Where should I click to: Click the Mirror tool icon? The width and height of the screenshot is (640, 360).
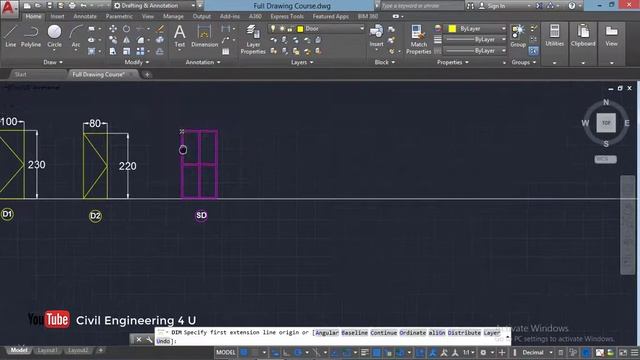tap(127, 40)
